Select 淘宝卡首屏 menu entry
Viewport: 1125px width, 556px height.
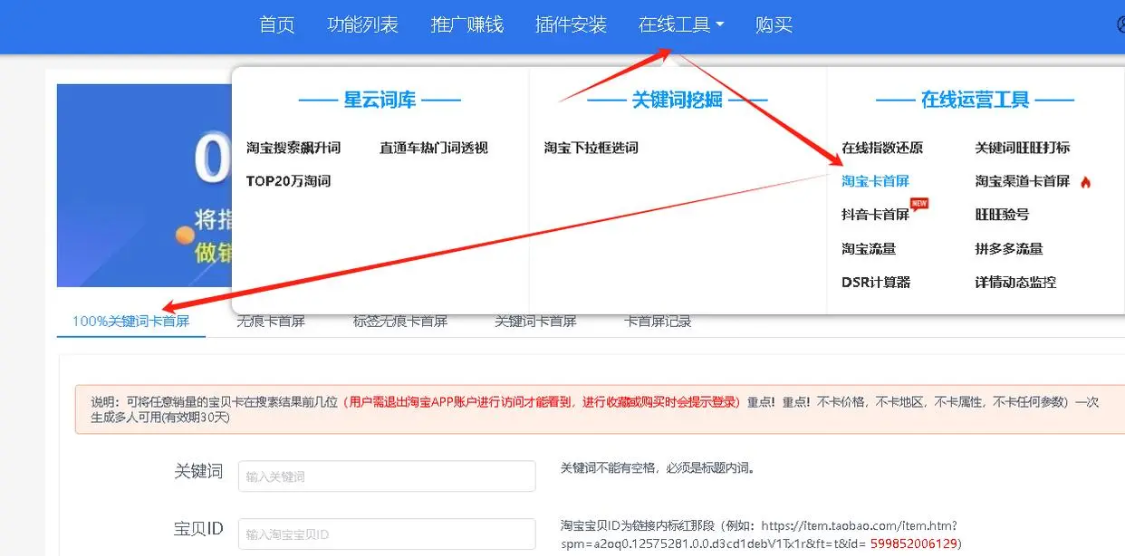click(x=875, y=182)
